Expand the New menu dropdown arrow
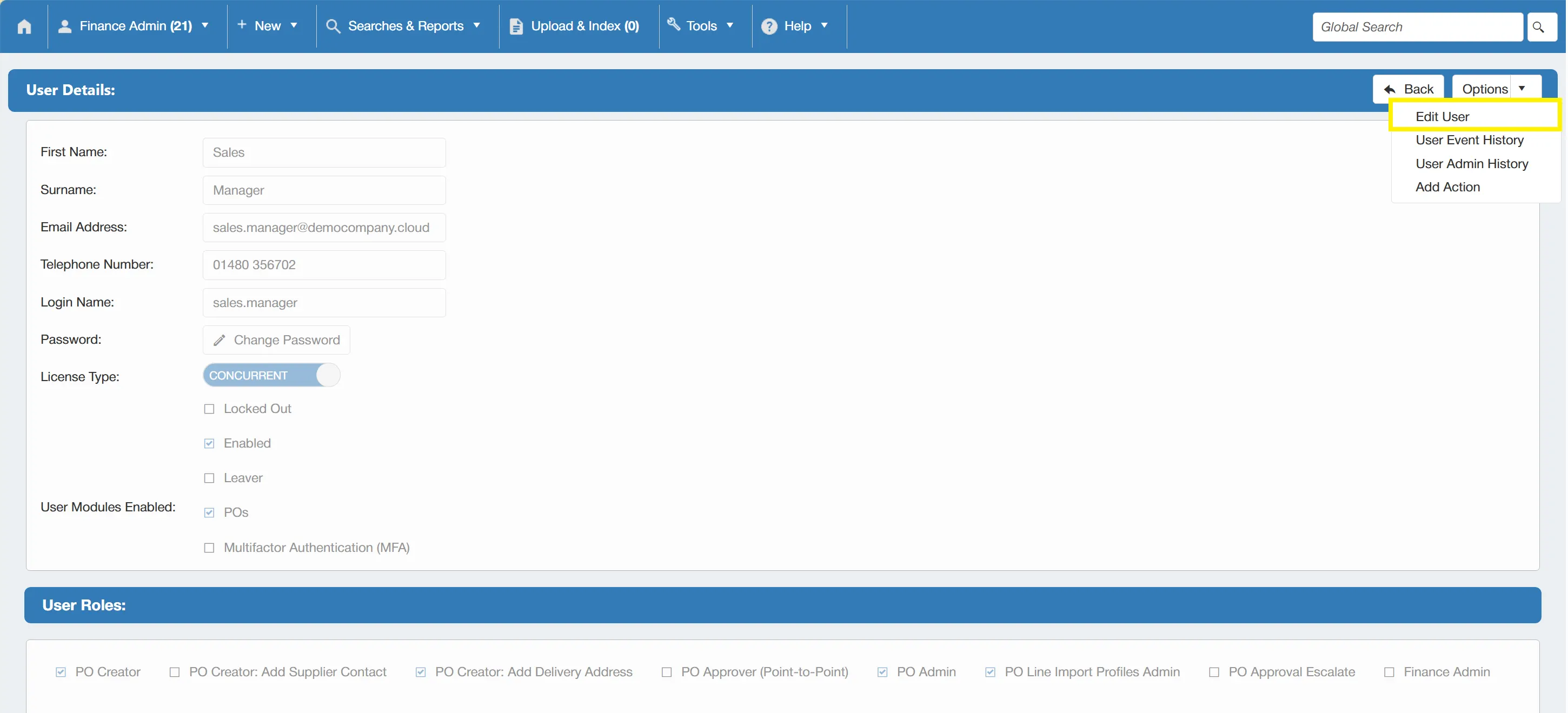Image resolution: width=1568 pixels, height=713 pixels. pos(294,25)
